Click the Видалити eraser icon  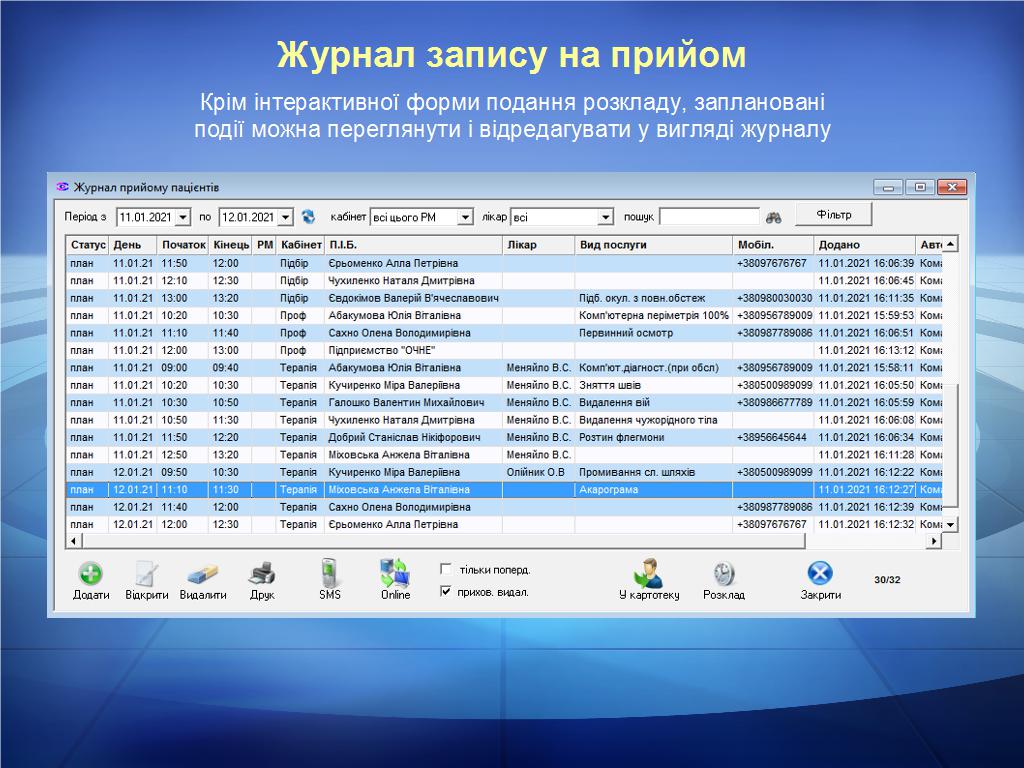(203, 574)
